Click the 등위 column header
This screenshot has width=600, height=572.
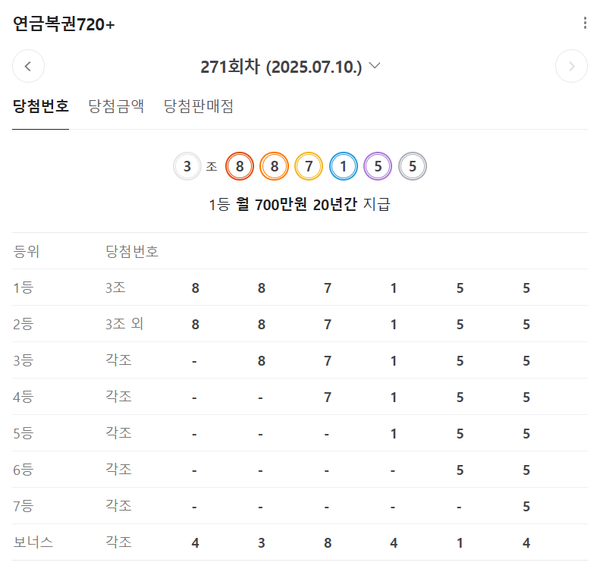(26, 251)
